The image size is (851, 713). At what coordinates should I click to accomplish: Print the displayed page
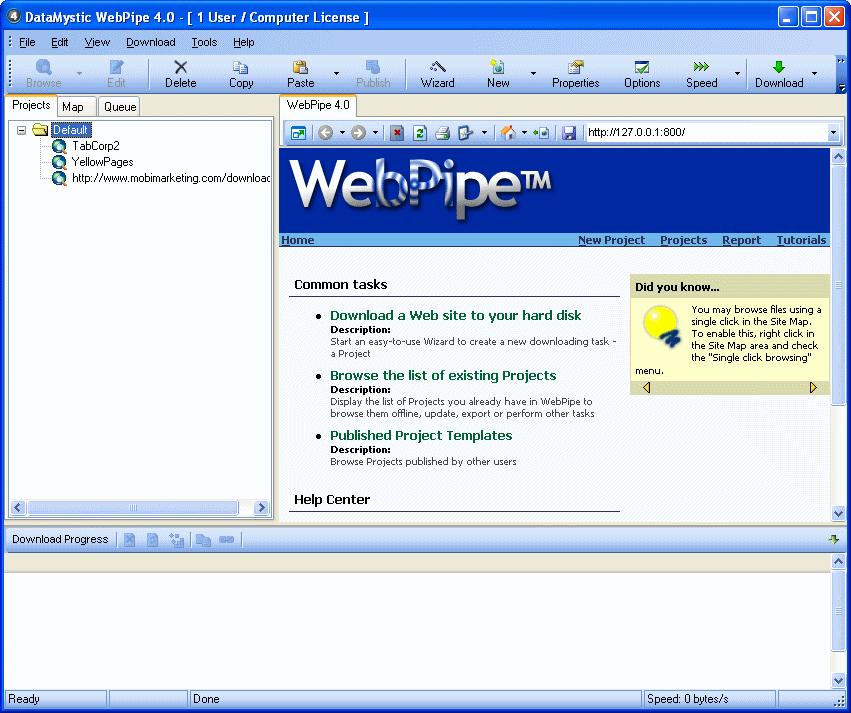point(442,132)
